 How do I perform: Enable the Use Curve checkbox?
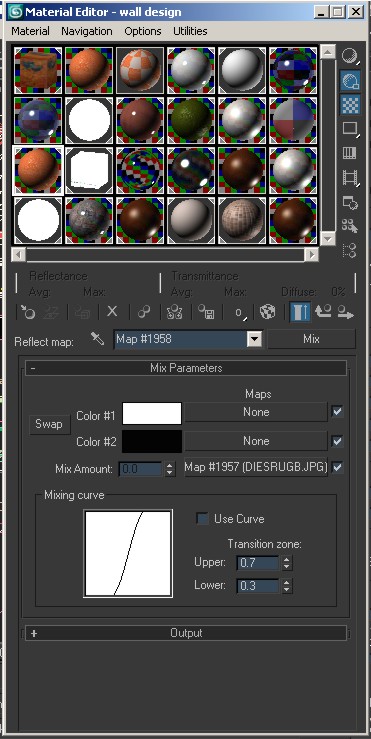[x=202, y=519]
